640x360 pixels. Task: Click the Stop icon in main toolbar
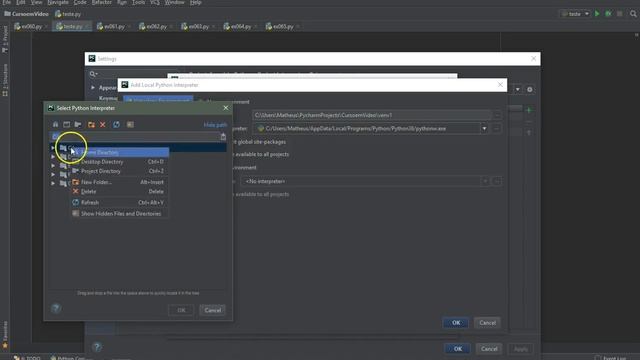(620, 14)
